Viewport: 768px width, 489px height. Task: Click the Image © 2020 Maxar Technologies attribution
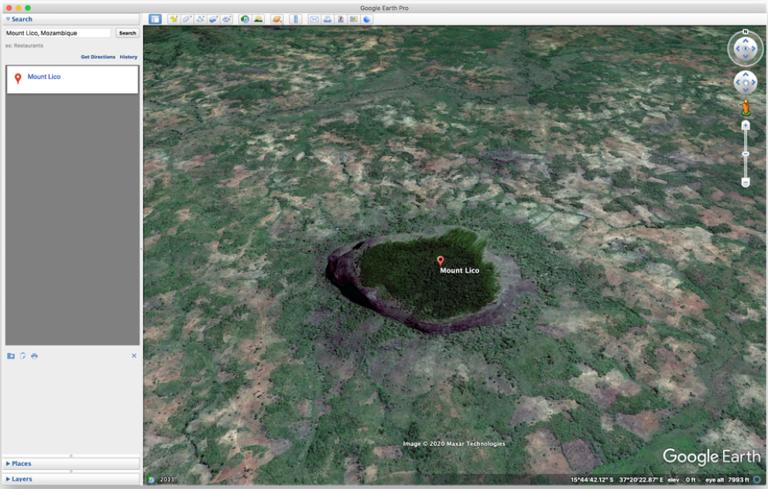[x=454, y=443]
